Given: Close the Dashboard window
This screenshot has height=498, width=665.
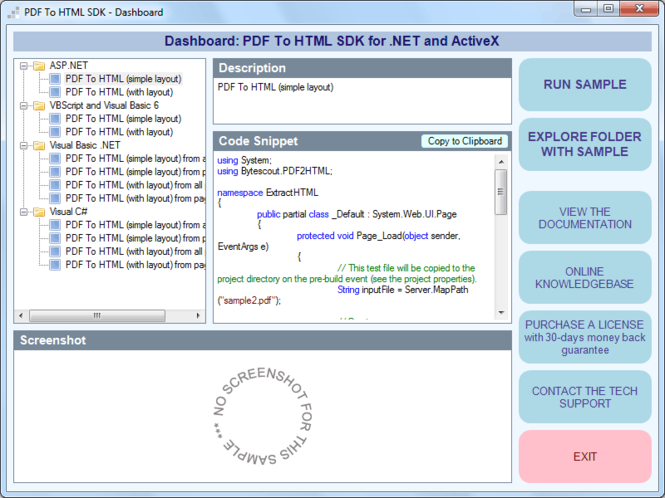Looking at the screenshot, I should point(640,9).
